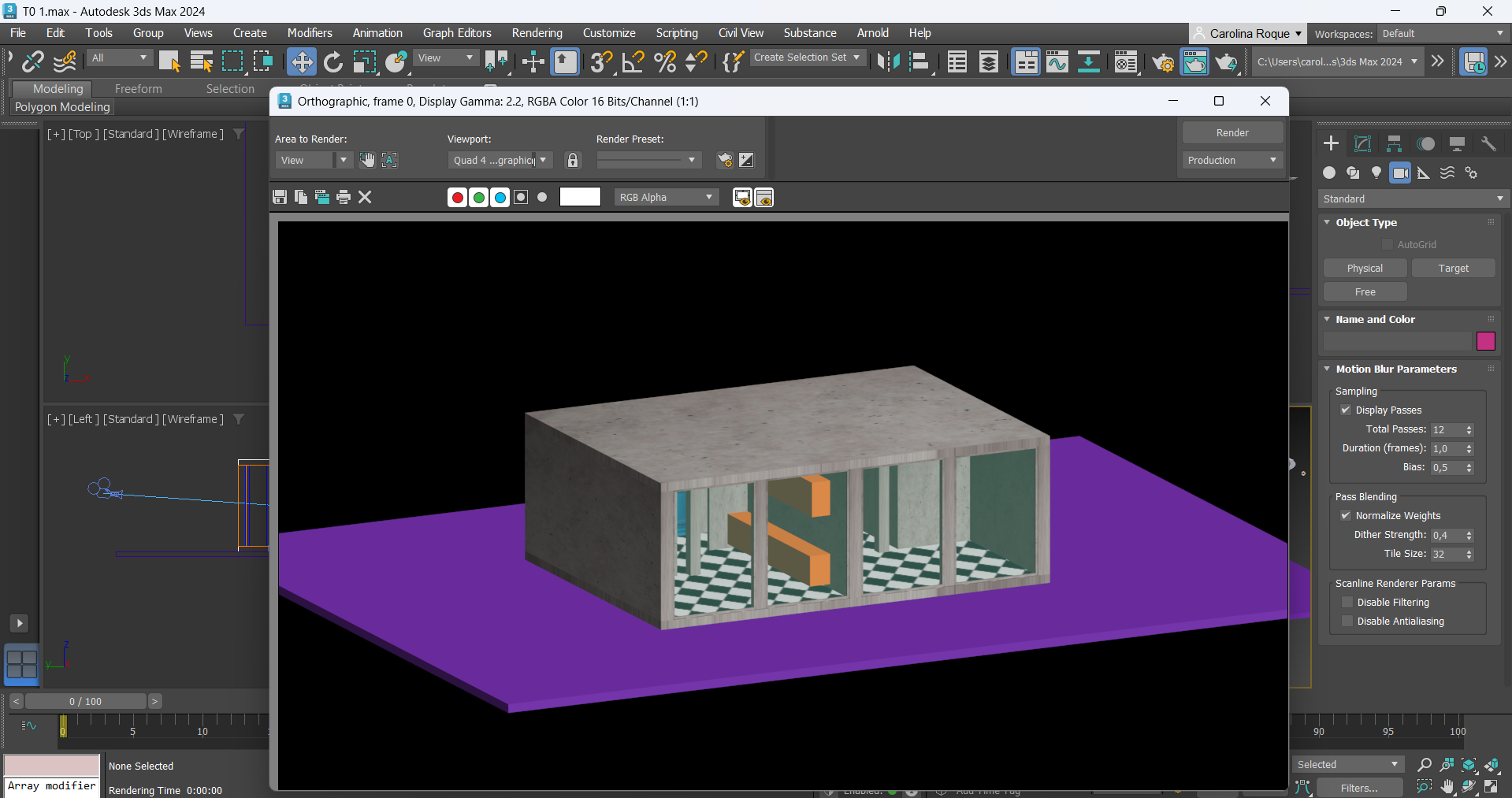This screenshot has height=798, width=1512.
Task: Click the Rotate tool icon
Action: [333, 61]
